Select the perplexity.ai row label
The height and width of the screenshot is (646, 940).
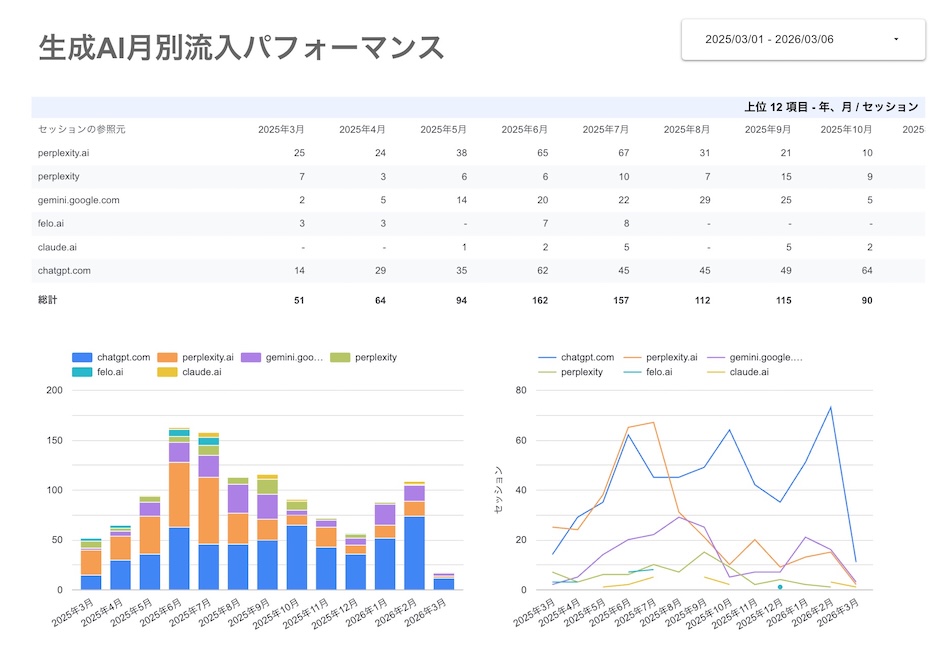(64, 153)
